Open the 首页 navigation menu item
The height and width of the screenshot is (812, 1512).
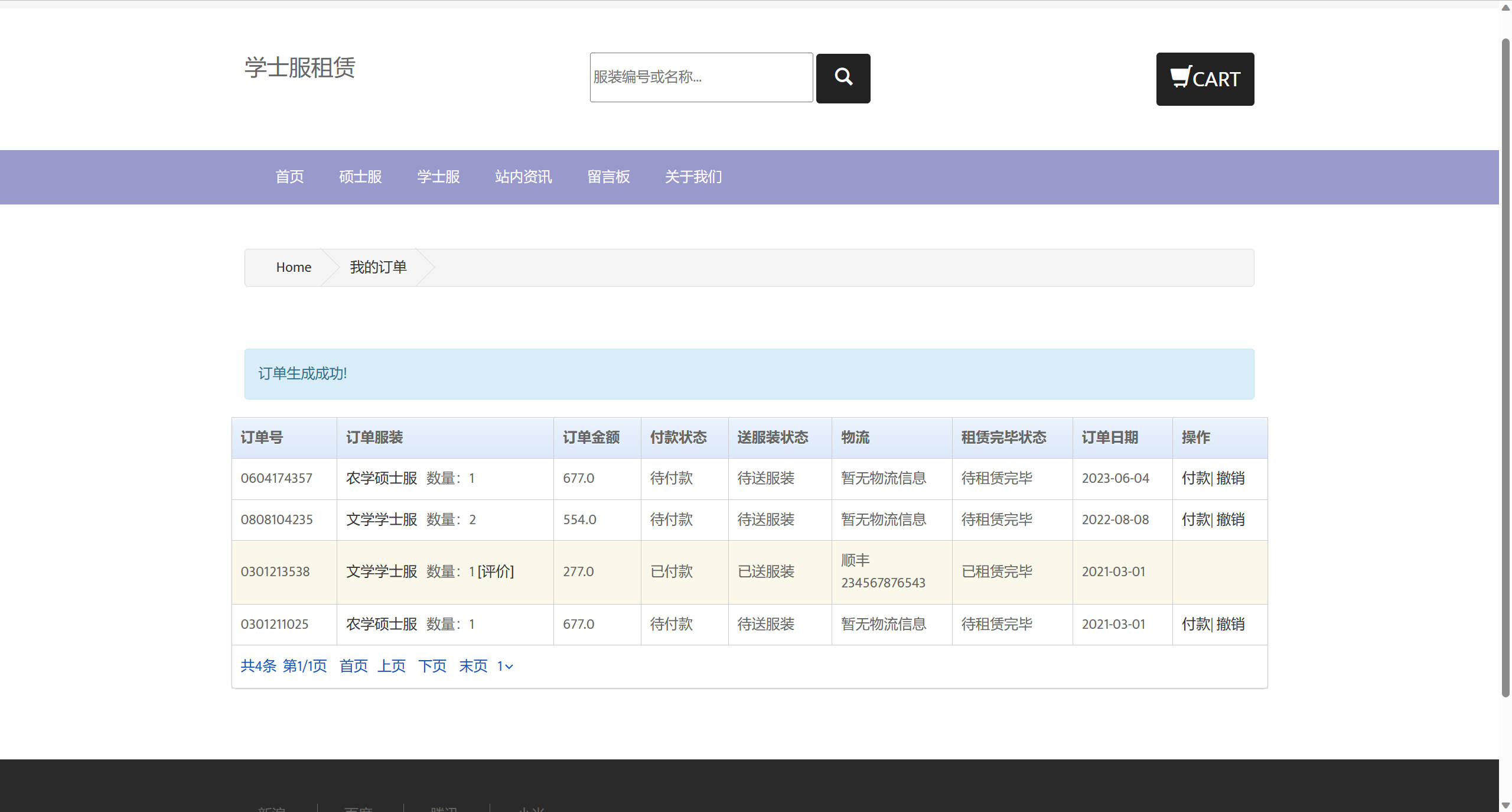289,177
